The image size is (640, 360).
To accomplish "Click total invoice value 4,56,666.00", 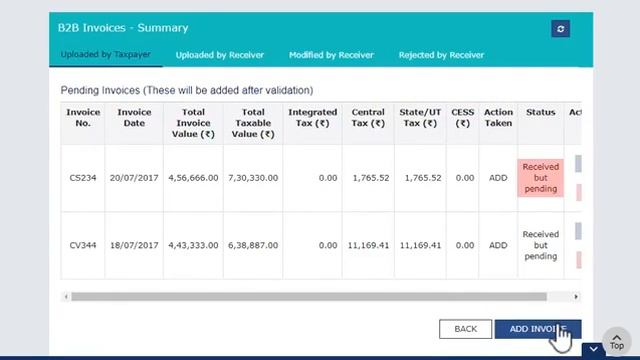I will point(193,178).
